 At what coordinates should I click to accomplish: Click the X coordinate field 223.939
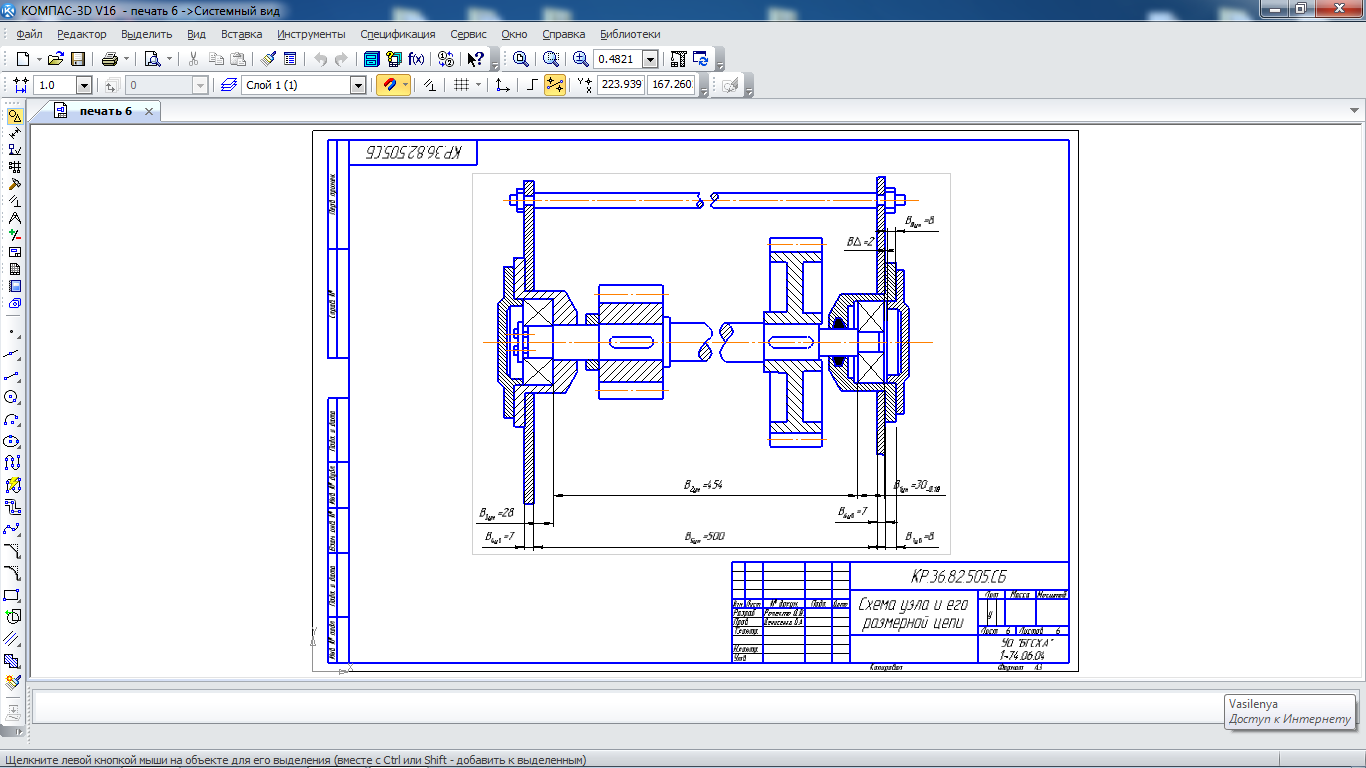tap(621, 85)
